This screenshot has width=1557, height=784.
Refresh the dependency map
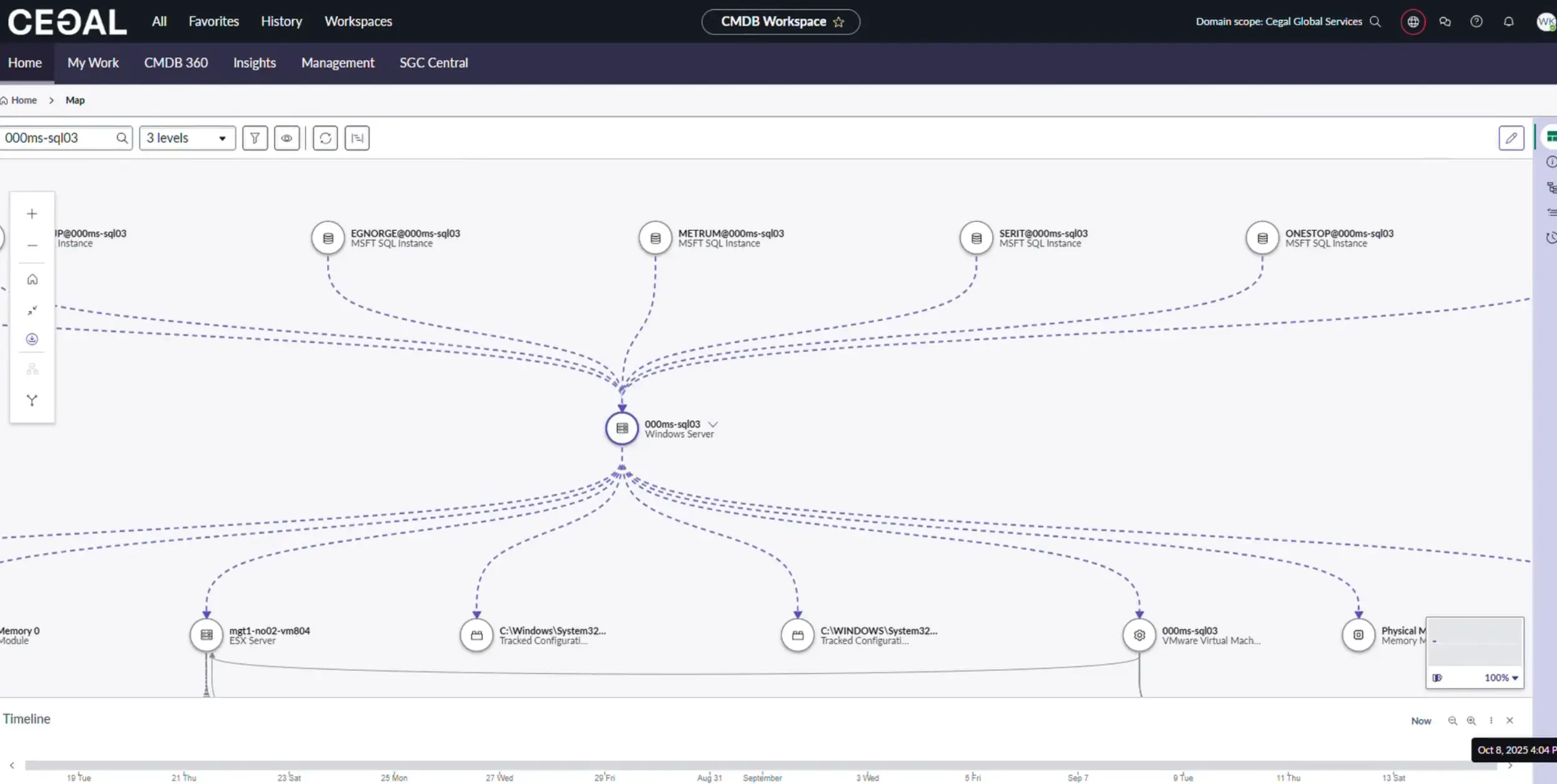[325, 138]
